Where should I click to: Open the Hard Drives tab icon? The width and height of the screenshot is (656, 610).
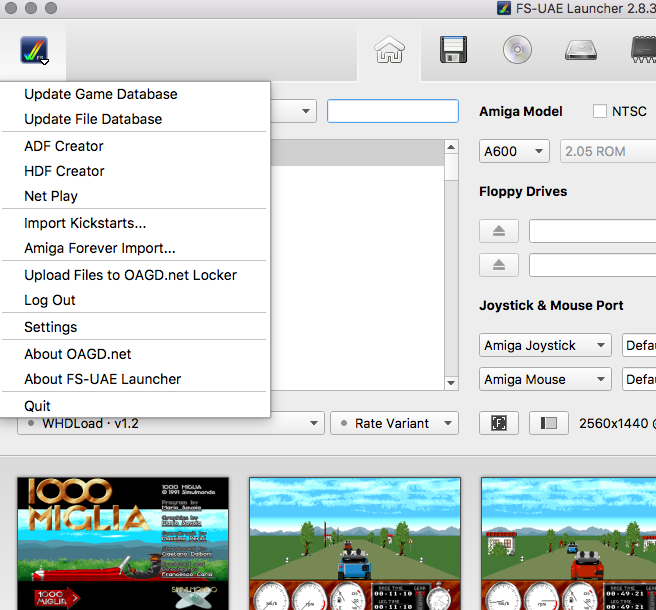pyautogui.click(x=581, y=50)
